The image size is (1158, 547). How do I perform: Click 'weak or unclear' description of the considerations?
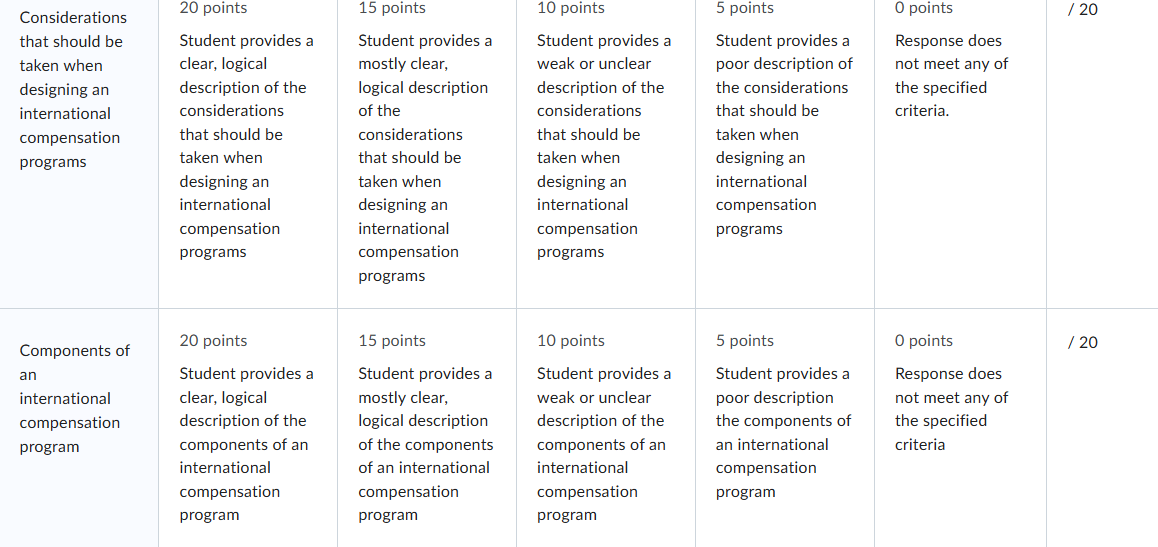(603, 146)
